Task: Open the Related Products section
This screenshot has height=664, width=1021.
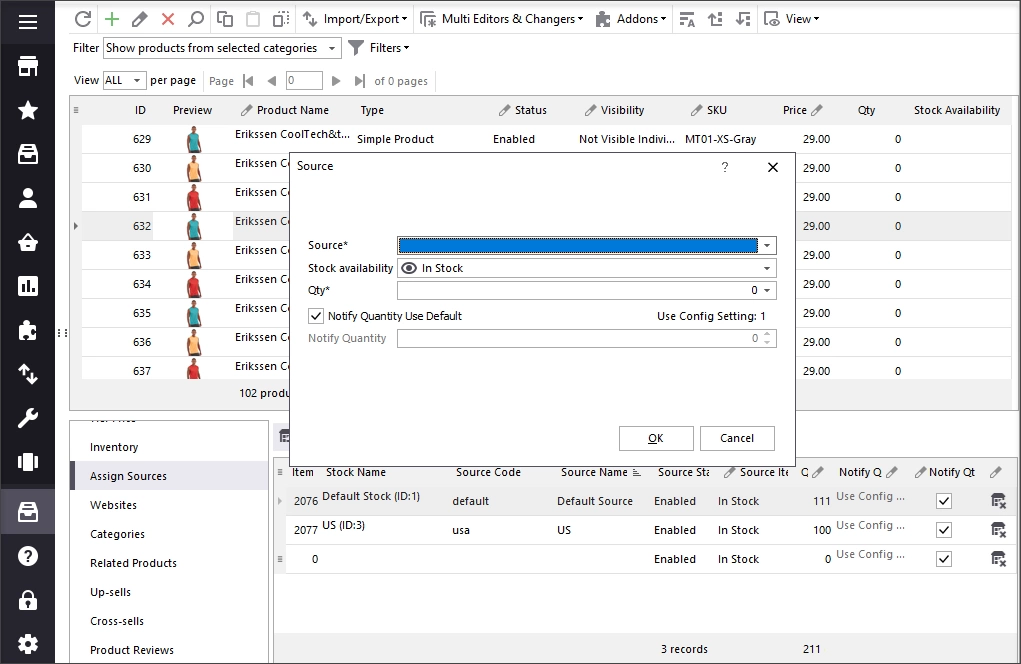Action: click(133, 563)
